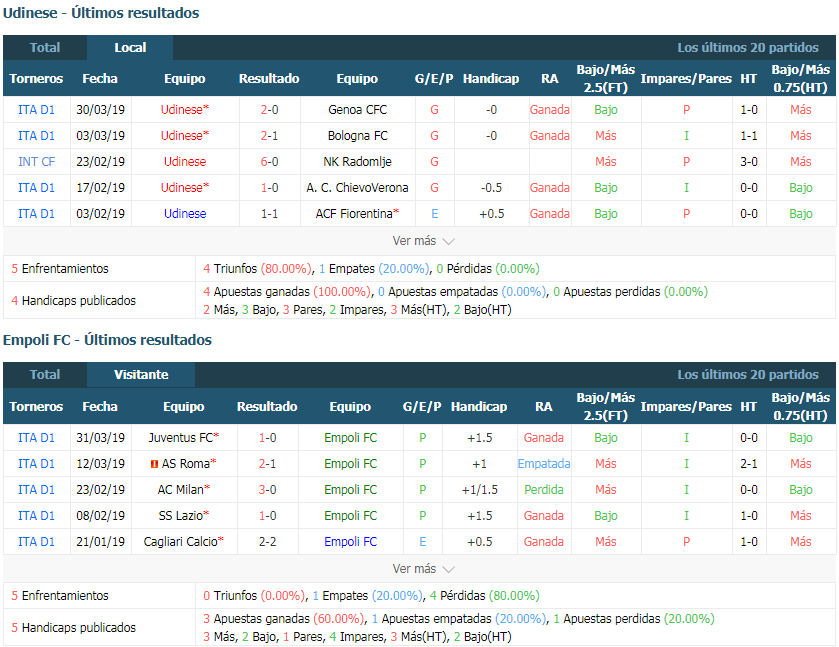Viewport: 839px width, 647px height.
Task: Click 'Perdida' in the AC Milan row
Action: [544, 490]
